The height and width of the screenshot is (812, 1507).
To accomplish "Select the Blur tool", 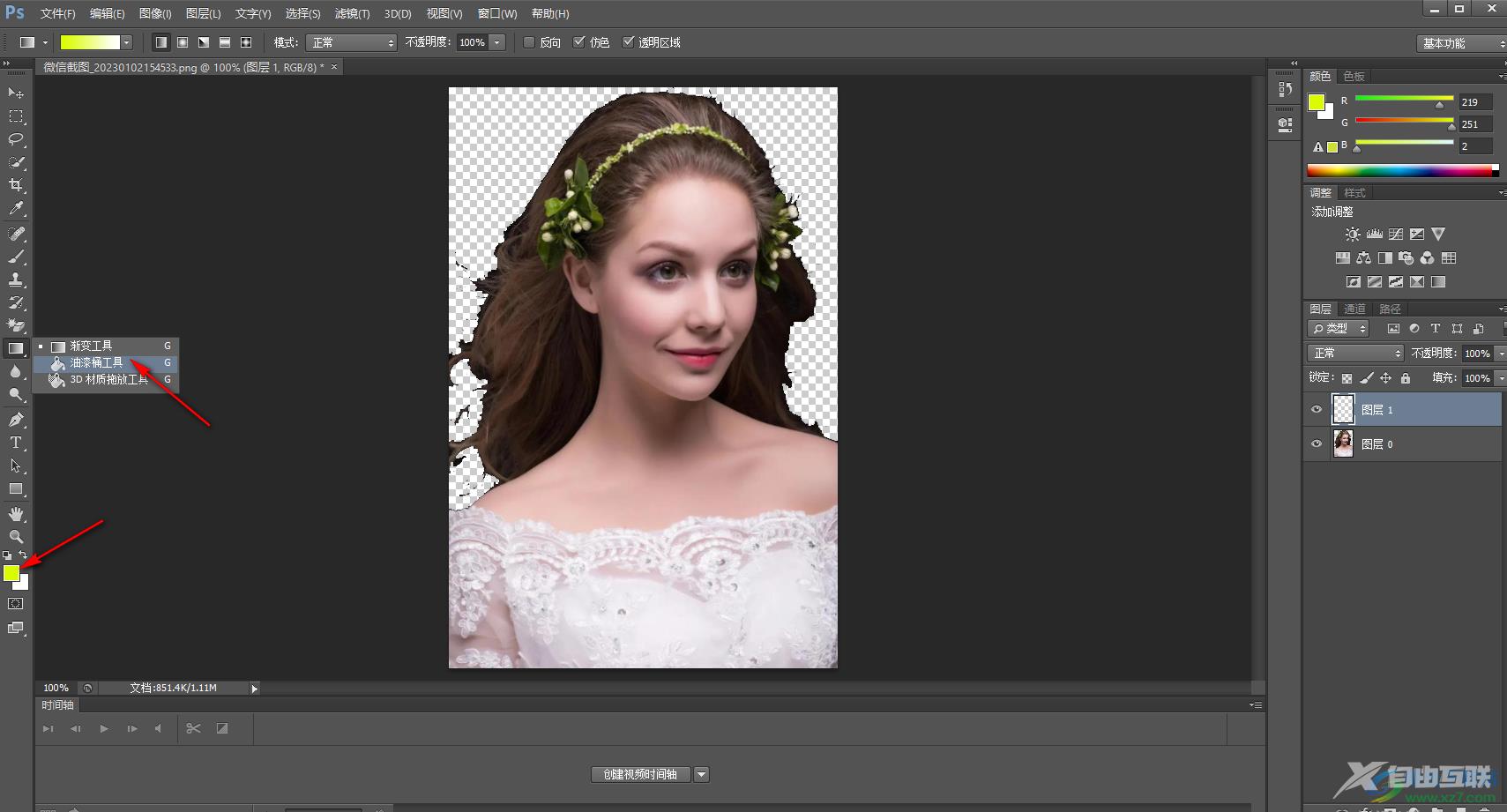I will tap(16, 372).
